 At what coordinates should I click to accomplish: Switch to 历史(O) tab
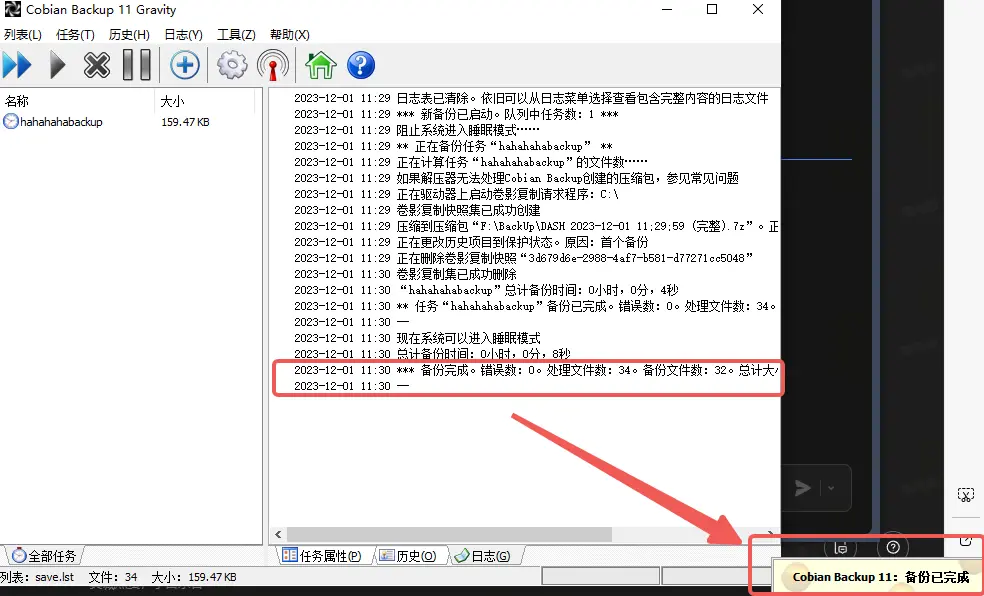(x=408, y=556)
